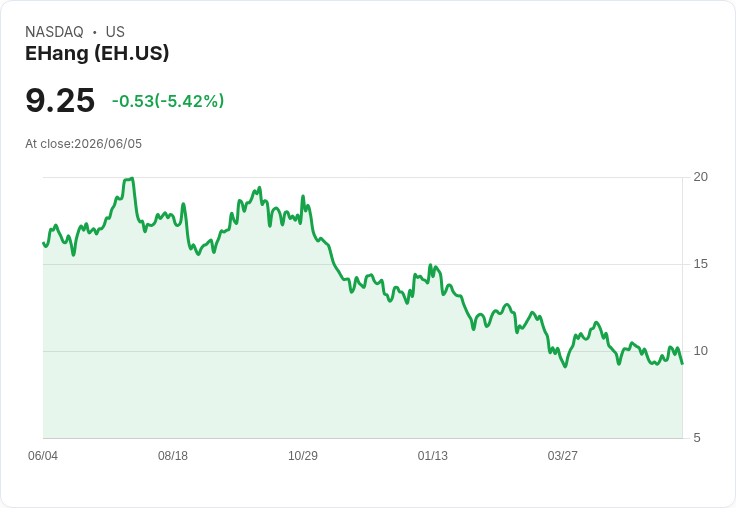Click the US market label
The image size is (736, 508).
(x=115, y=32)
